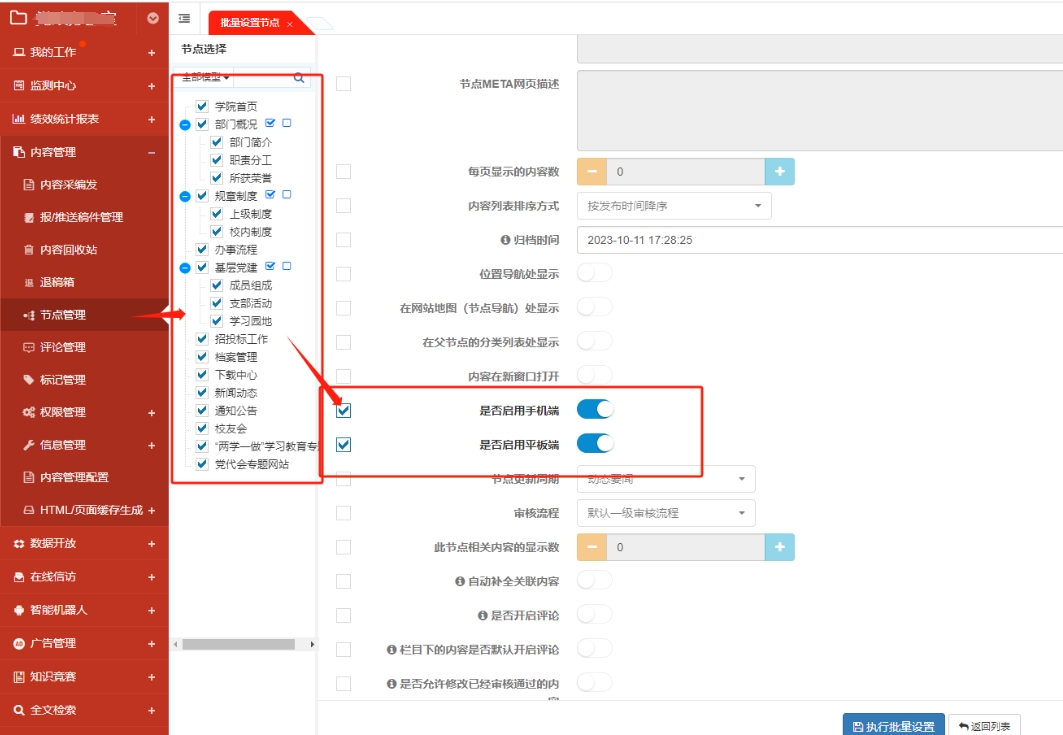Click the 返回列表 button

tap(984, 726)
